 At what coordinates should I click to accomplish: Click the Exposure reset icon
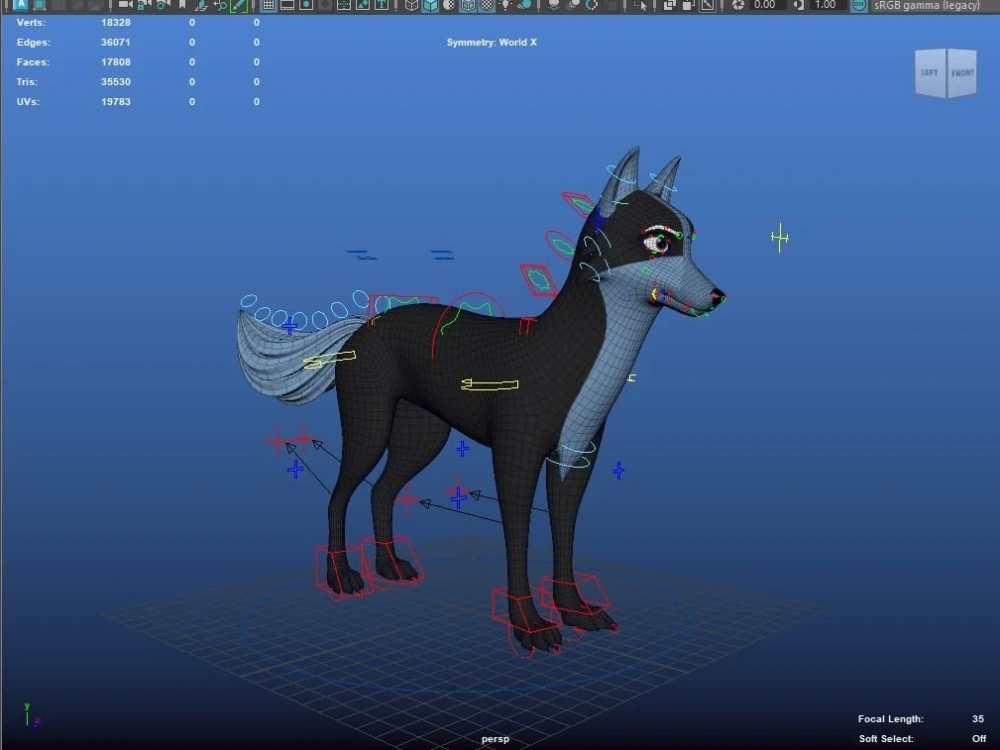pos(737,4)
